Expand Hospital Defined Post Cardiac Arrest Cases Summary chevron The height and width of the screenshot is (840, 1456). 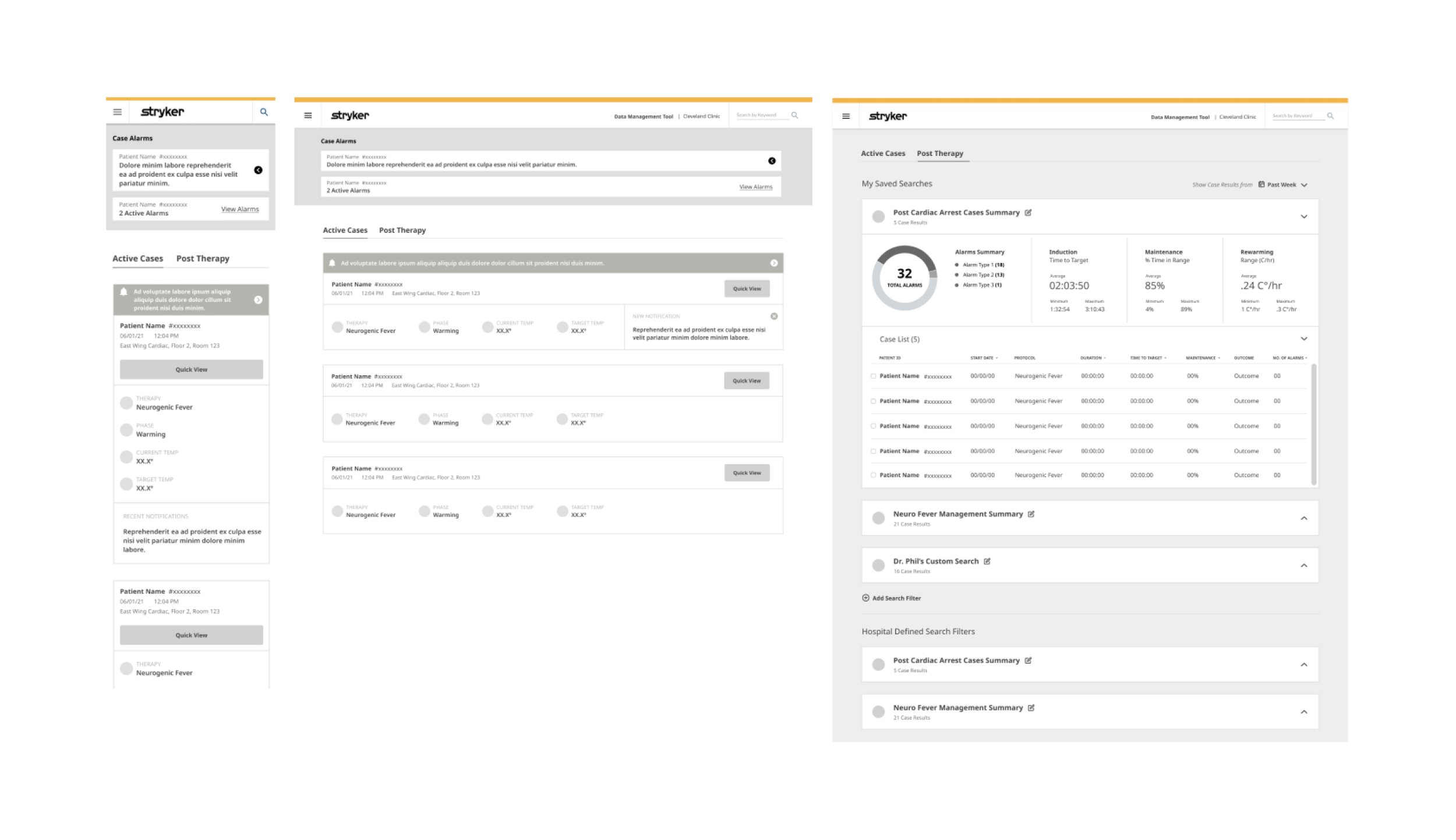(1304, 664)
